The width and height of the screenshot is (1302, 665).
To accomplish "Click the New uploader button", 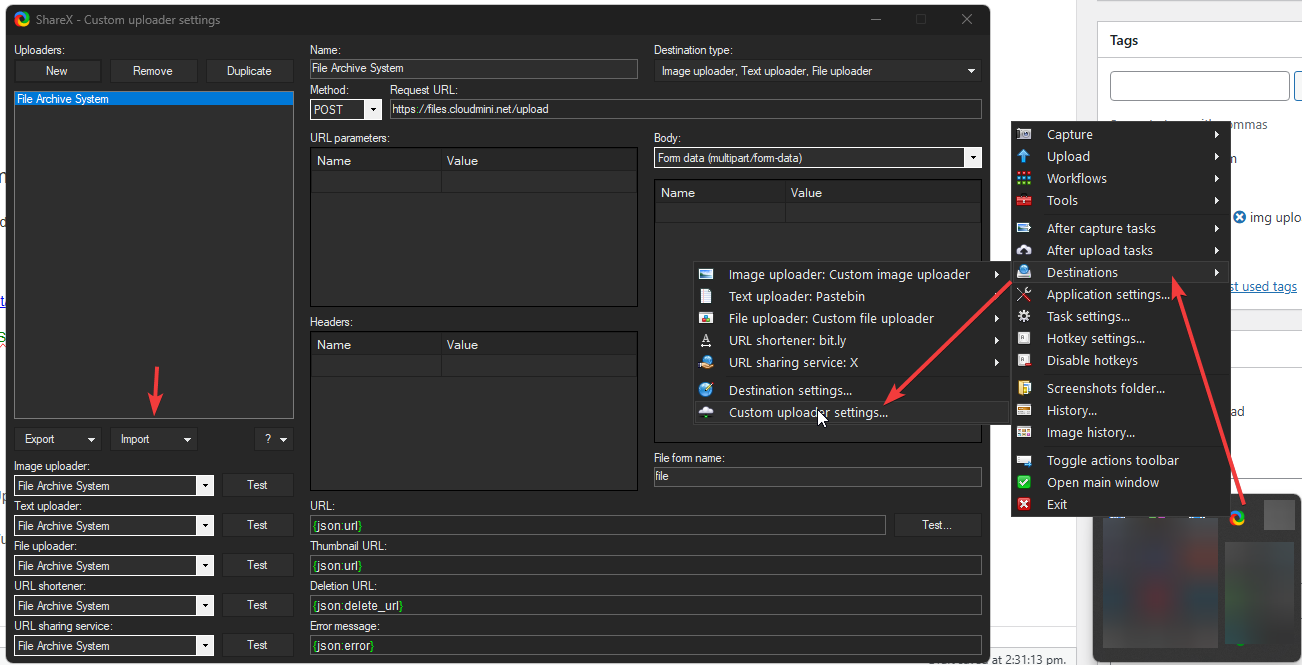I will (57, 71).
